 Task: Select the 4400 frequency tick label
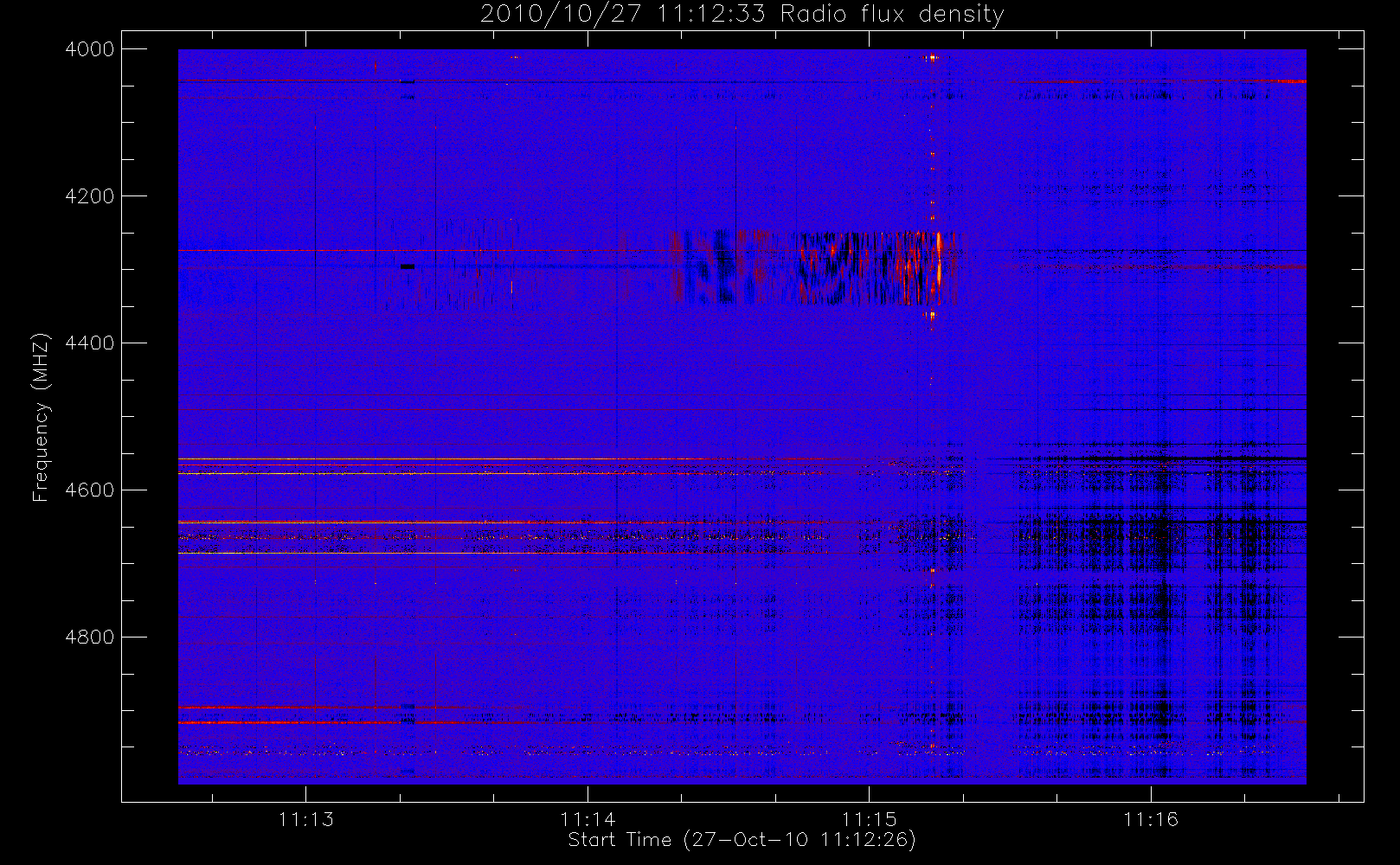pos(90,343)
